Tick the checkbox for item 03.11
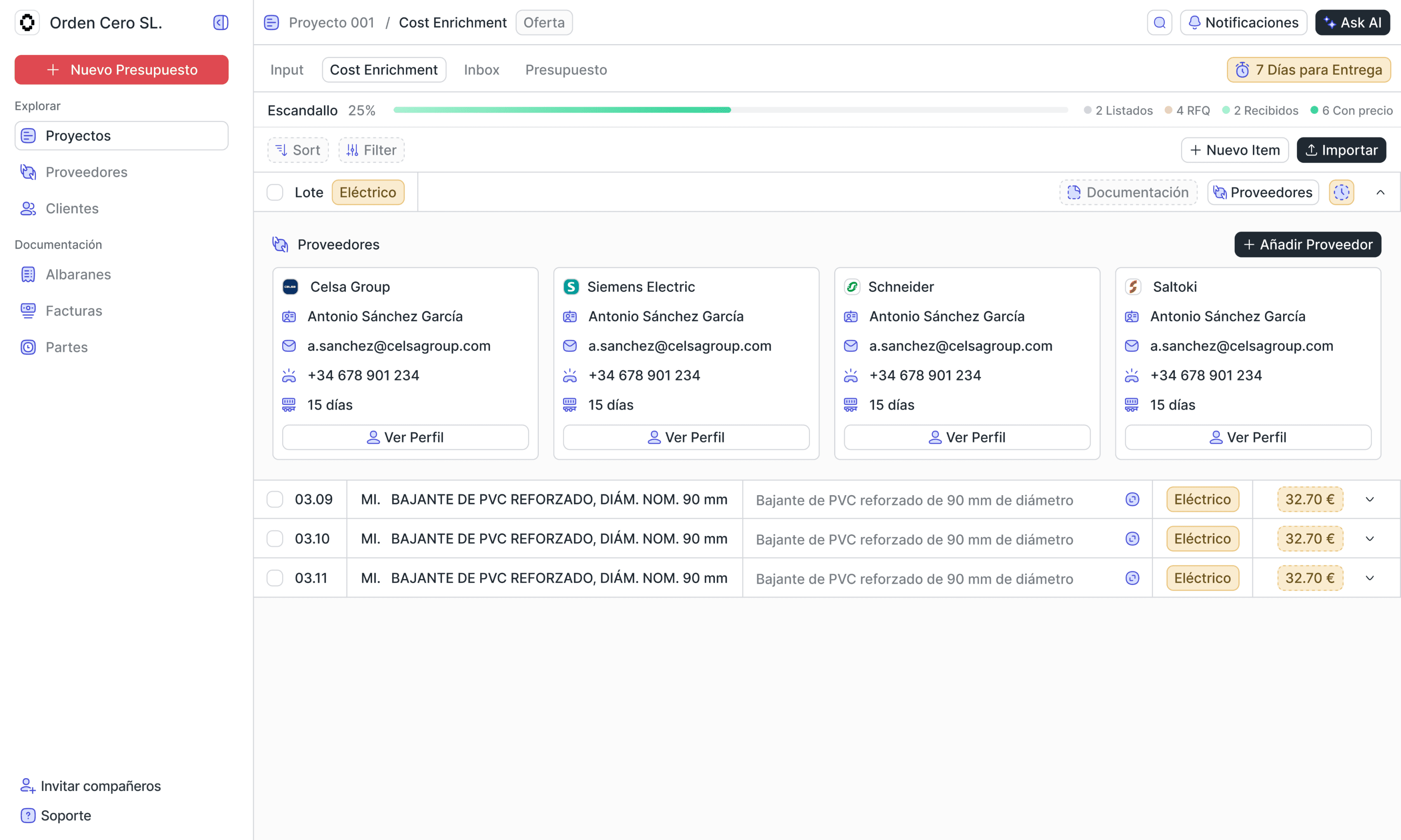Viewport: 1401px width, 840px height. 275,578
